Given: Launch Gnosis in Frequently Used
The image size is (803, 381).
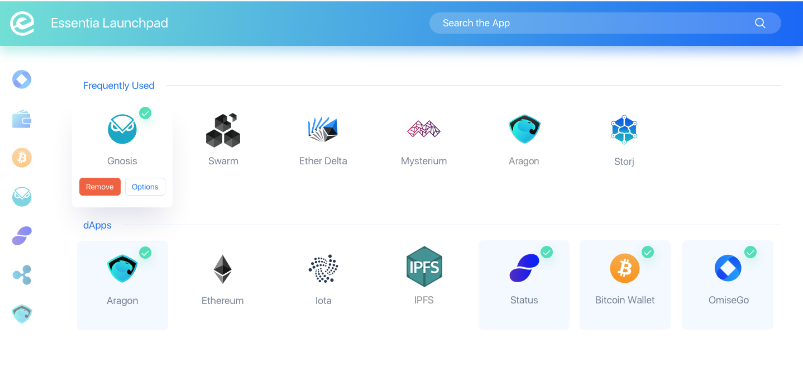Looking at the screenshot, I should click(122, 129).
